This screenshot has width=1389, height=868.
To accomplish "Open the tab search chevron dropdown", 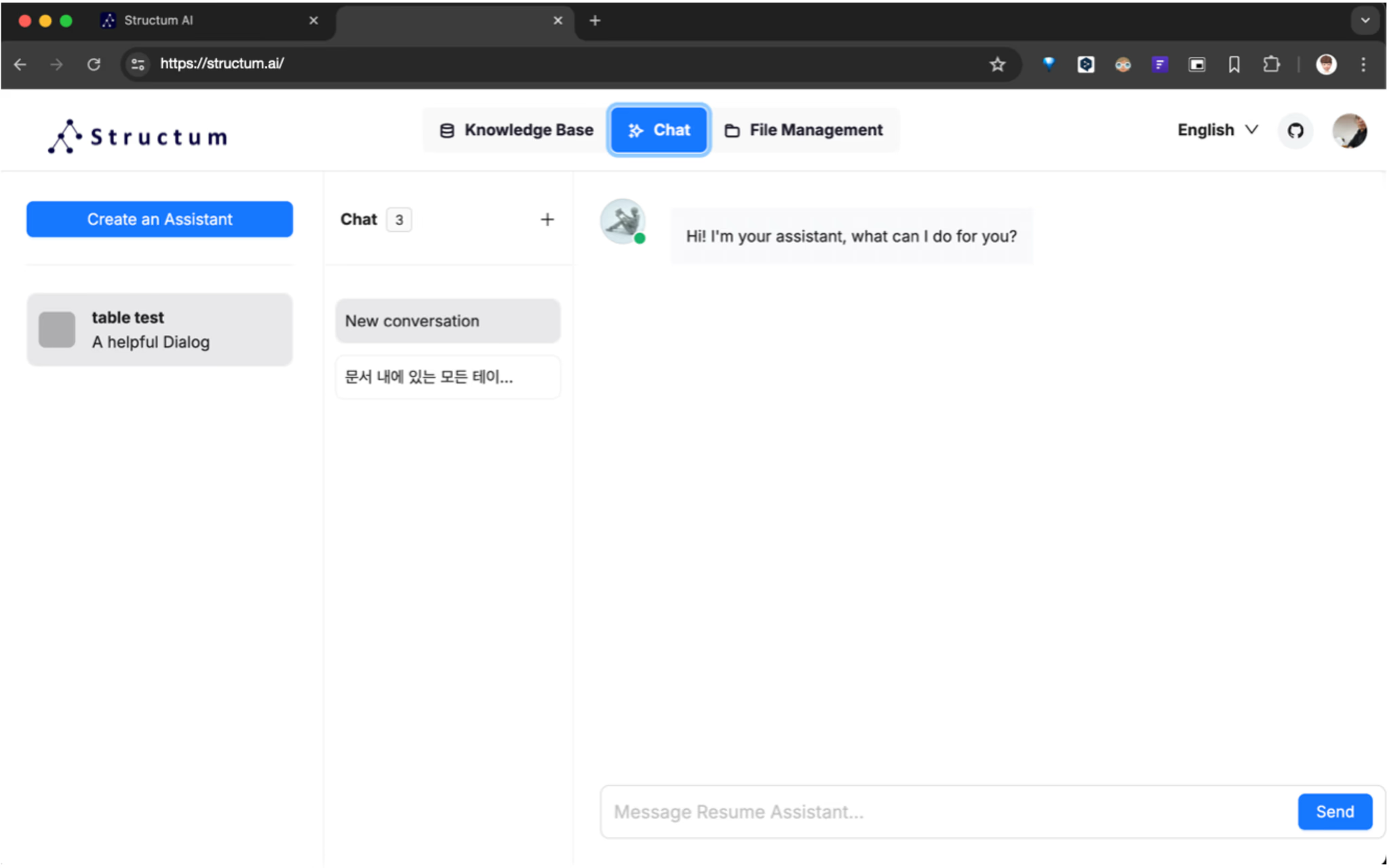I will (1365, 20).
